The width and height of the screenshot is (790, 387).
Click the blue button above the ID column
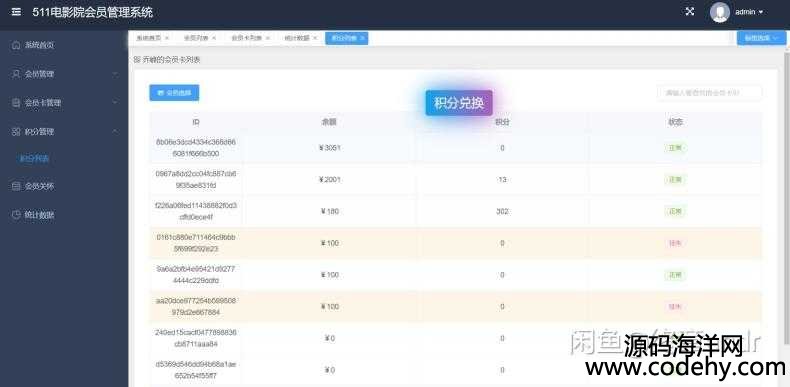coord(174,93)
